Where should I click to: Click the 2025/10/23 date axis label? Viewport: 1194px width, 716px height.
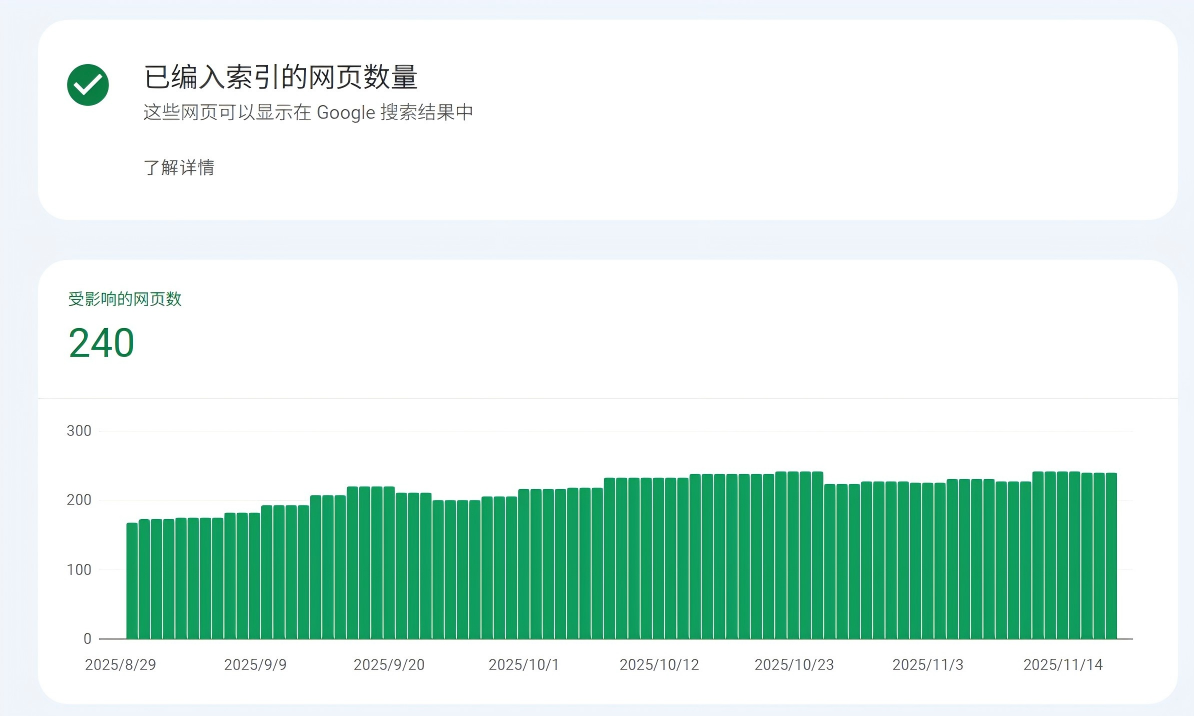(794, 665)
